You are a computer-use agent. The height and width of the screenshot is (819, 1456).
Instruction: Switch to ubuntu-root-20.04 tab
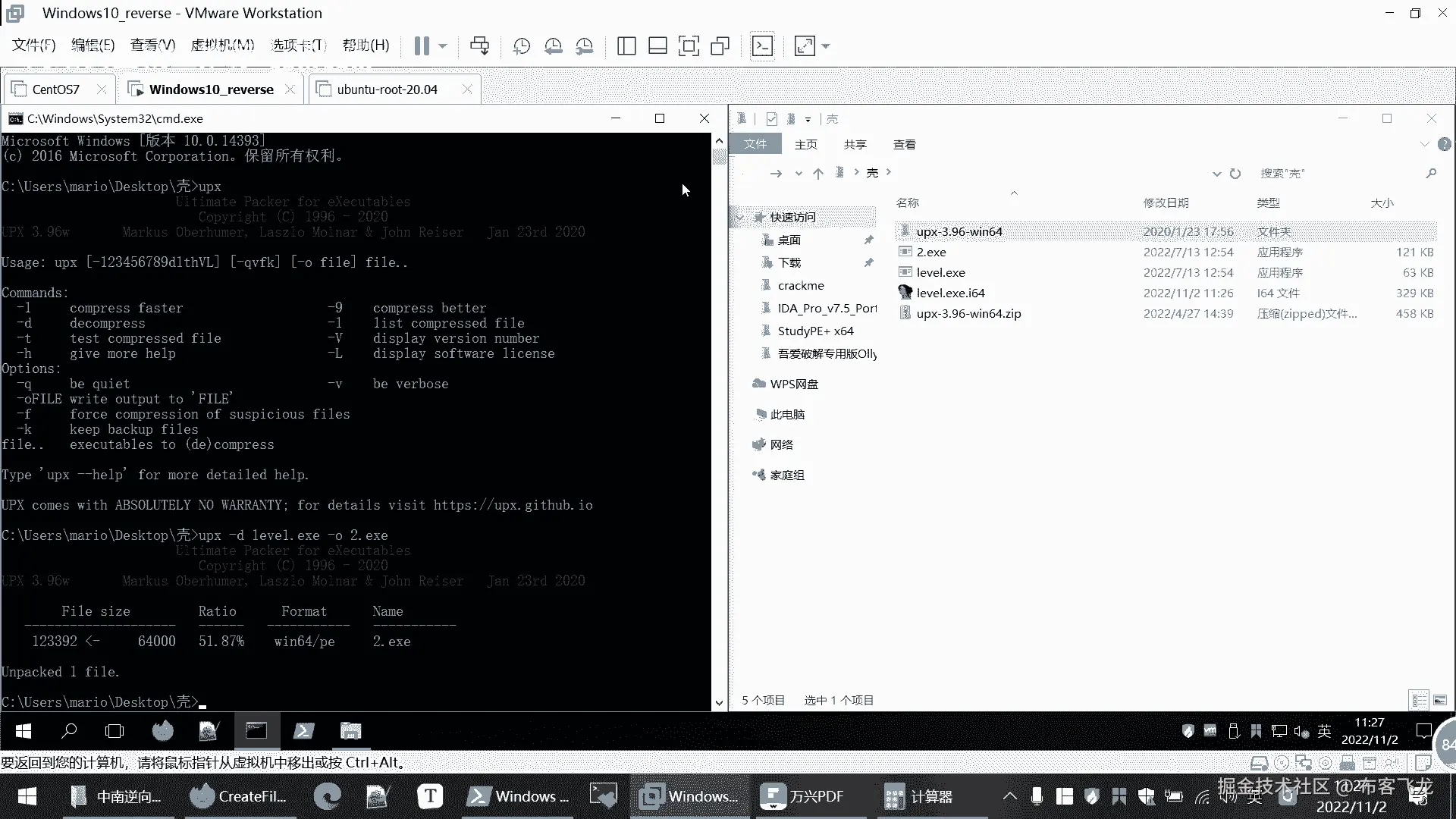click(x=387, y=89)
